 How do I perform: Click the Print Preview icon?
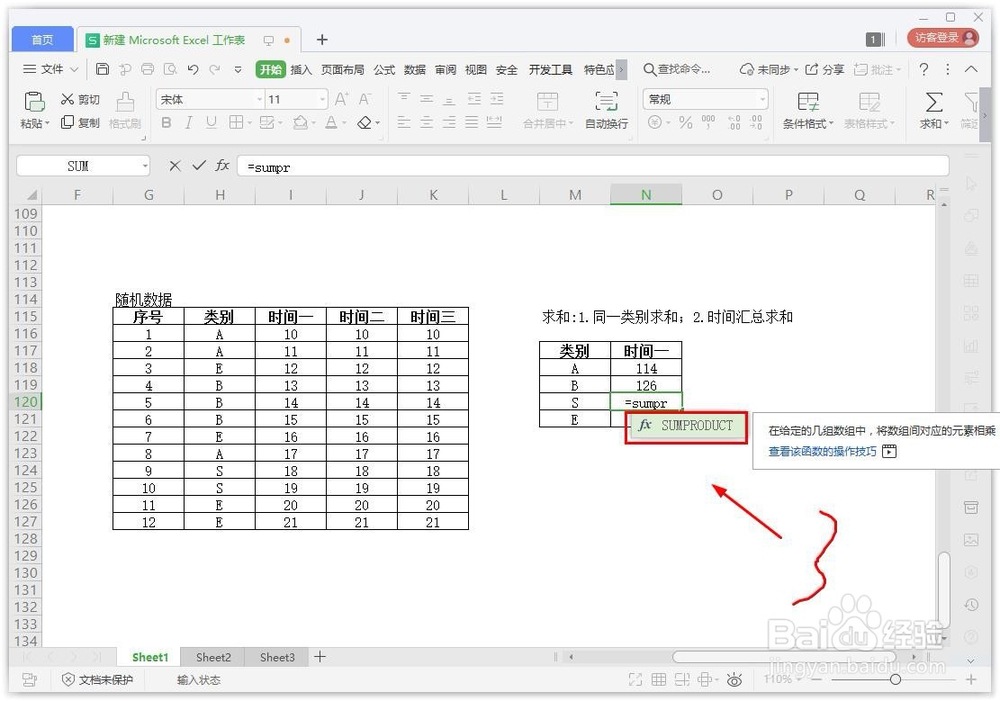170,69
